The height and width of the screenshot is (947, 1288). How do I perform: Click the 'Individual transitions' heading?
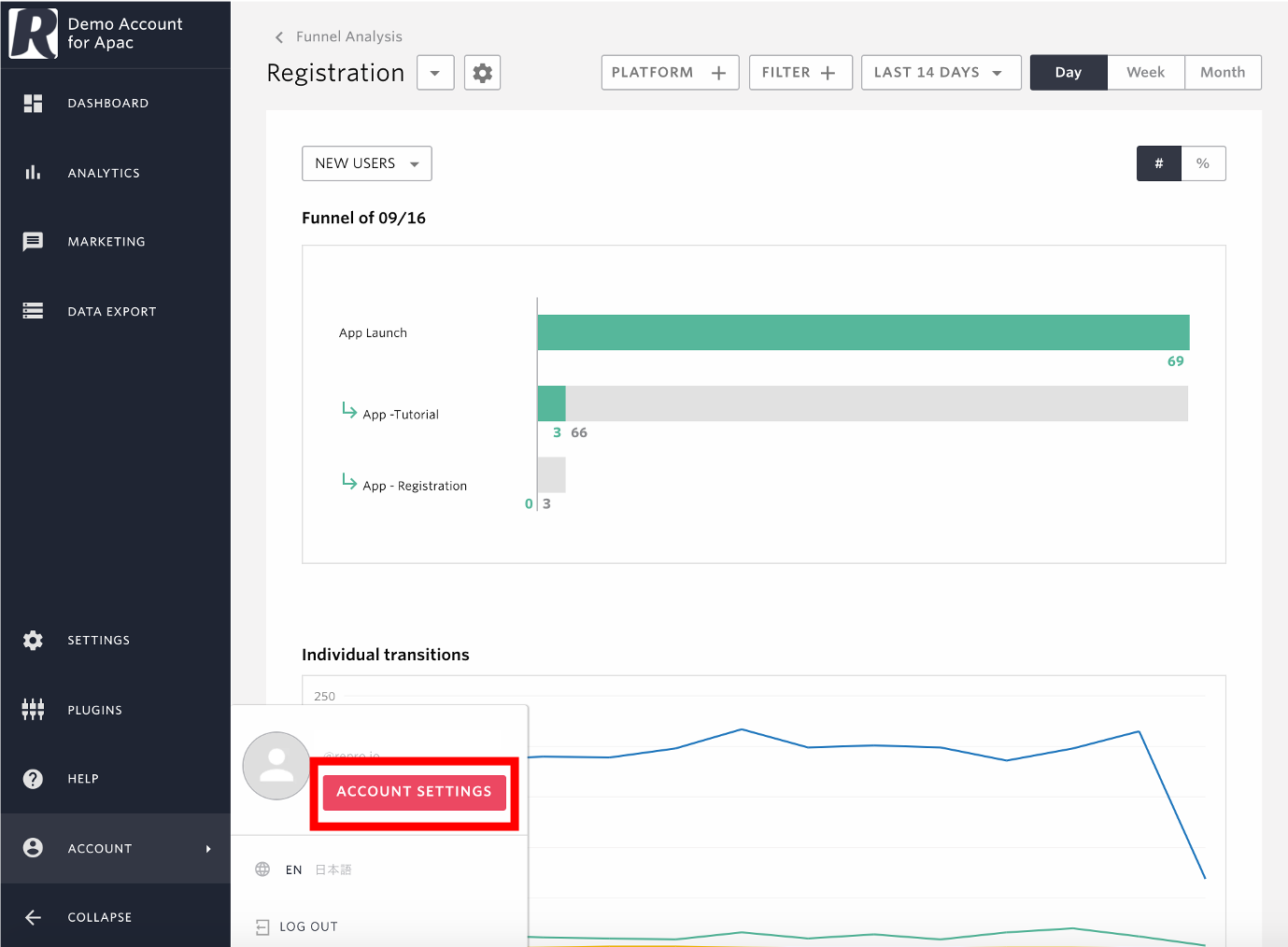tap(386, 655)
